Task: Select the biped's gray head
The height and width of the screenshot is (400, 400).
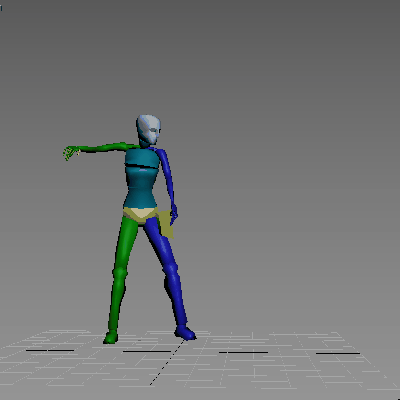Action: [148, 128]
